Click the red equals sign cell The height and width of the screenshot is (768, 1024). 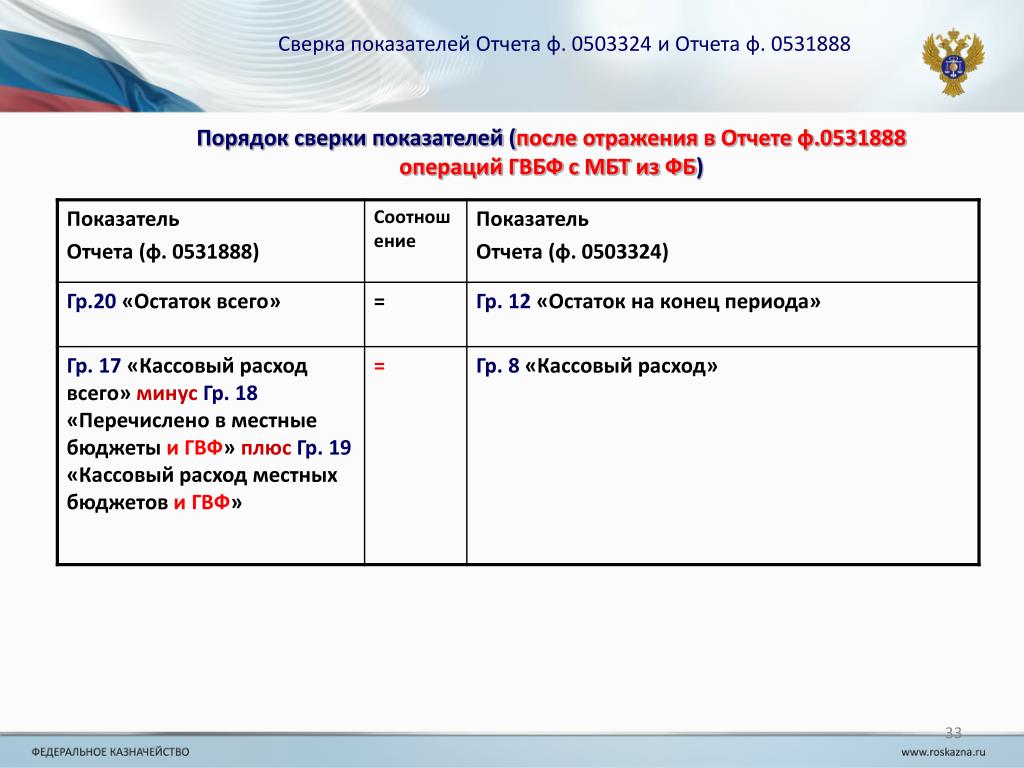415,455
